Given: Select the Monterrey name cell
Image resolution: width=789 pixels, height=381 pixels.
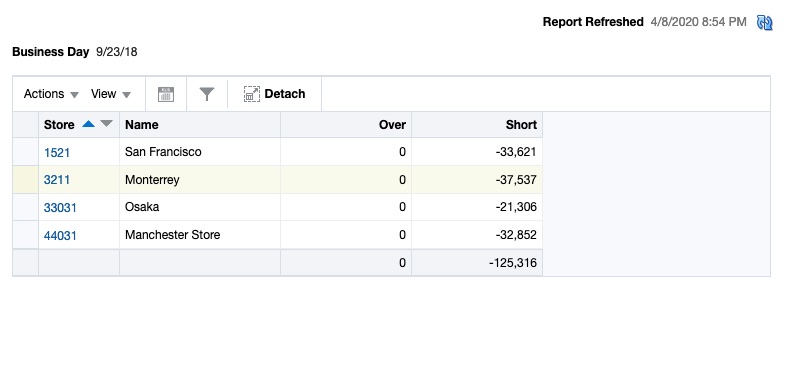Looking at the screenshot, I should [200, 180].
